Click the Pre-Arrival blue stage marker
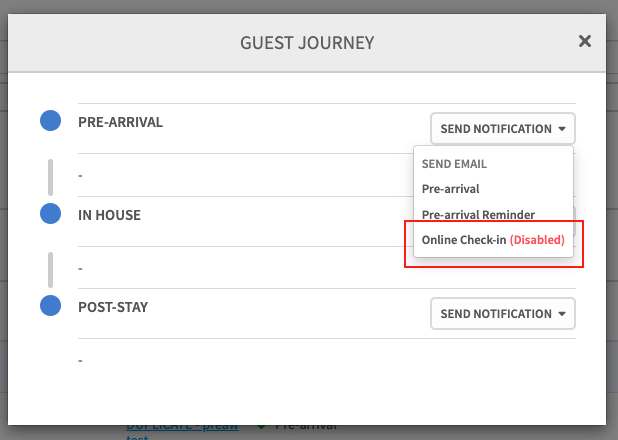This screenshot has height=440, width=618. (x=50, y=122)
